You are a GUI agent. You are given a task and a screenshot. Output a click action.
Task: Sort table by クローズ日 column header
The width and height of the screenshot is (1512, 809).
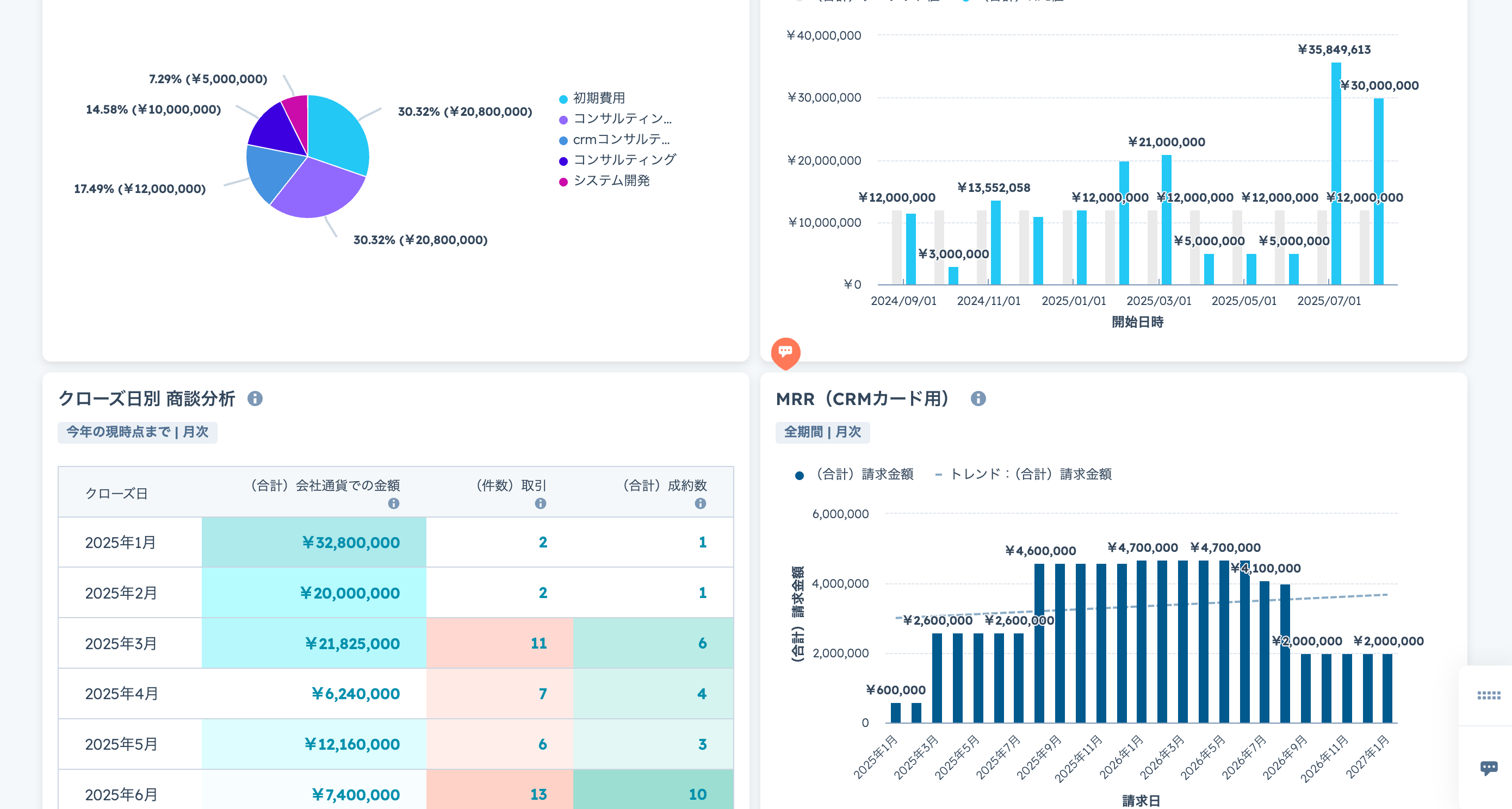(x=116, y=493)
